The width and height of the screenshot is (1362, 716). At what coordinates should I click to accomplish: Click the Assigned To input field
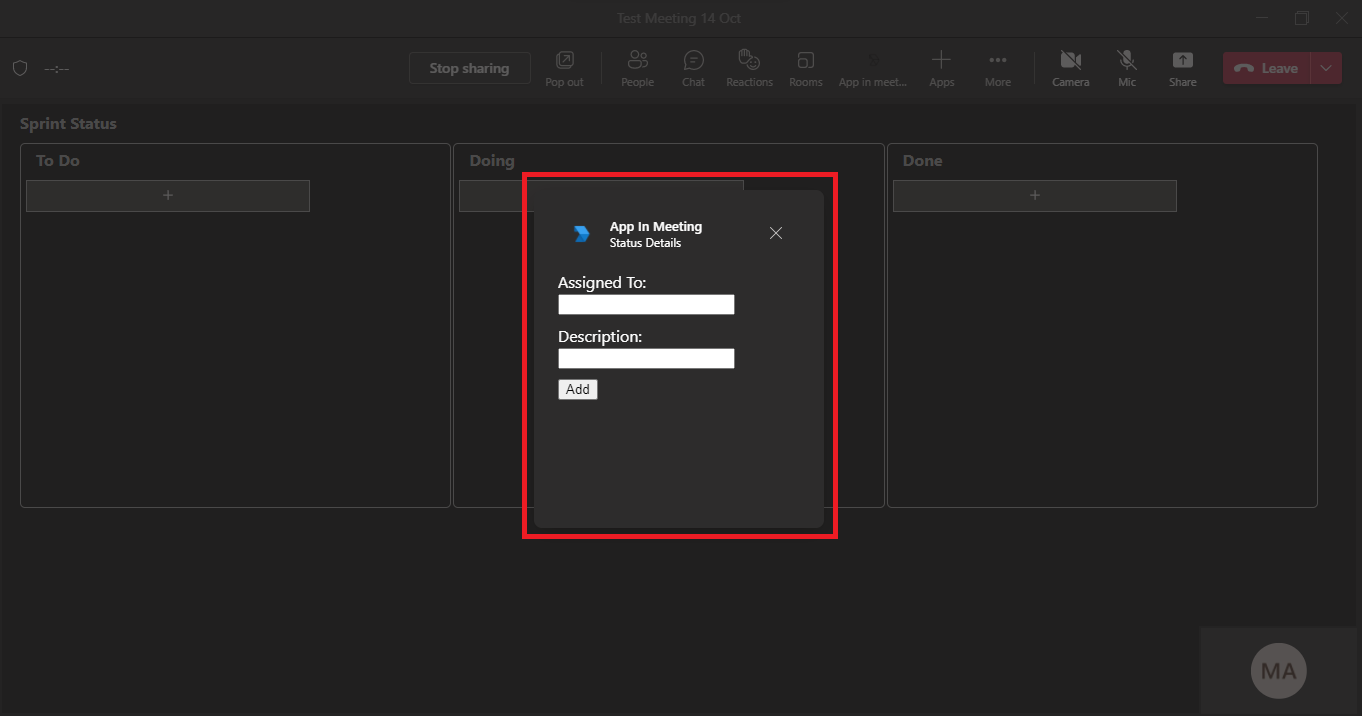[646, 305]
